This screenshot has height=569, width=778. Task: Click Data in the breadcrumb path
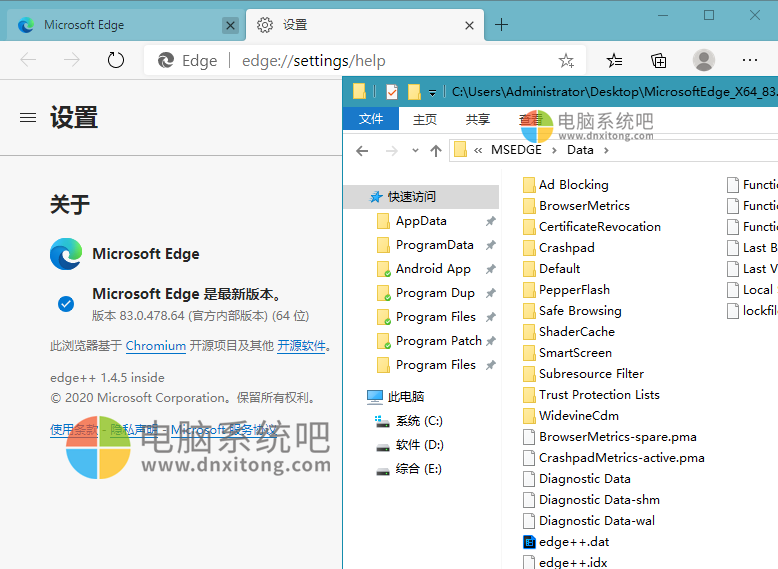click(580, 150)
